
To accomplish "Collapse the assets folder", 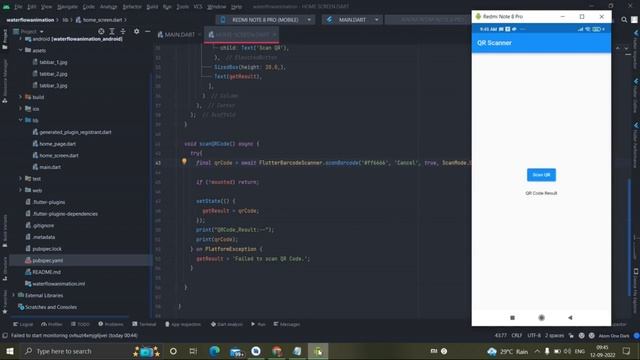I will point(20,50).
